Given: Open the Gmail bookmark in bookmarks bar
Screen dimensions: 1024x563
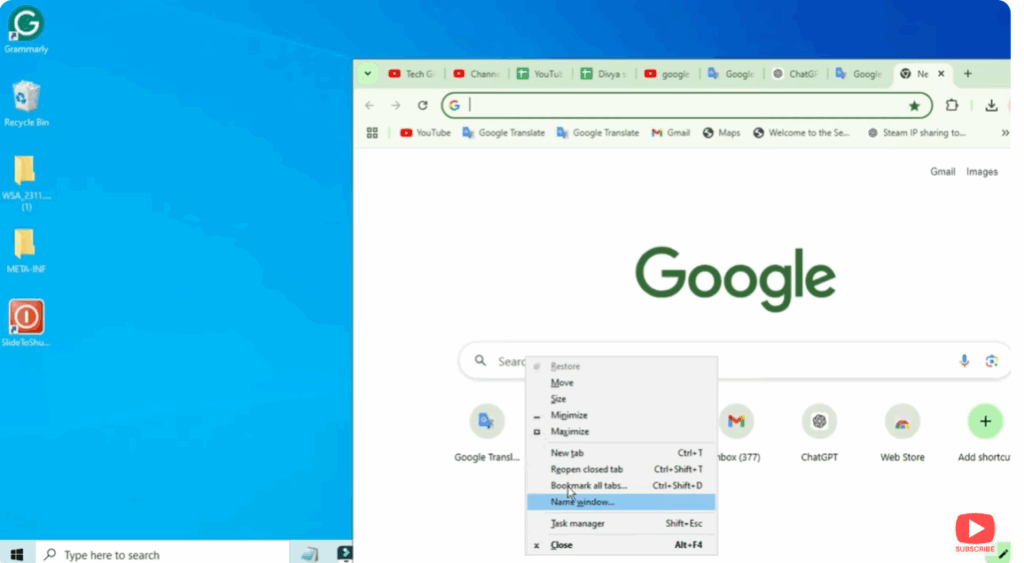Looking at the screenshot, I should 671,133.
